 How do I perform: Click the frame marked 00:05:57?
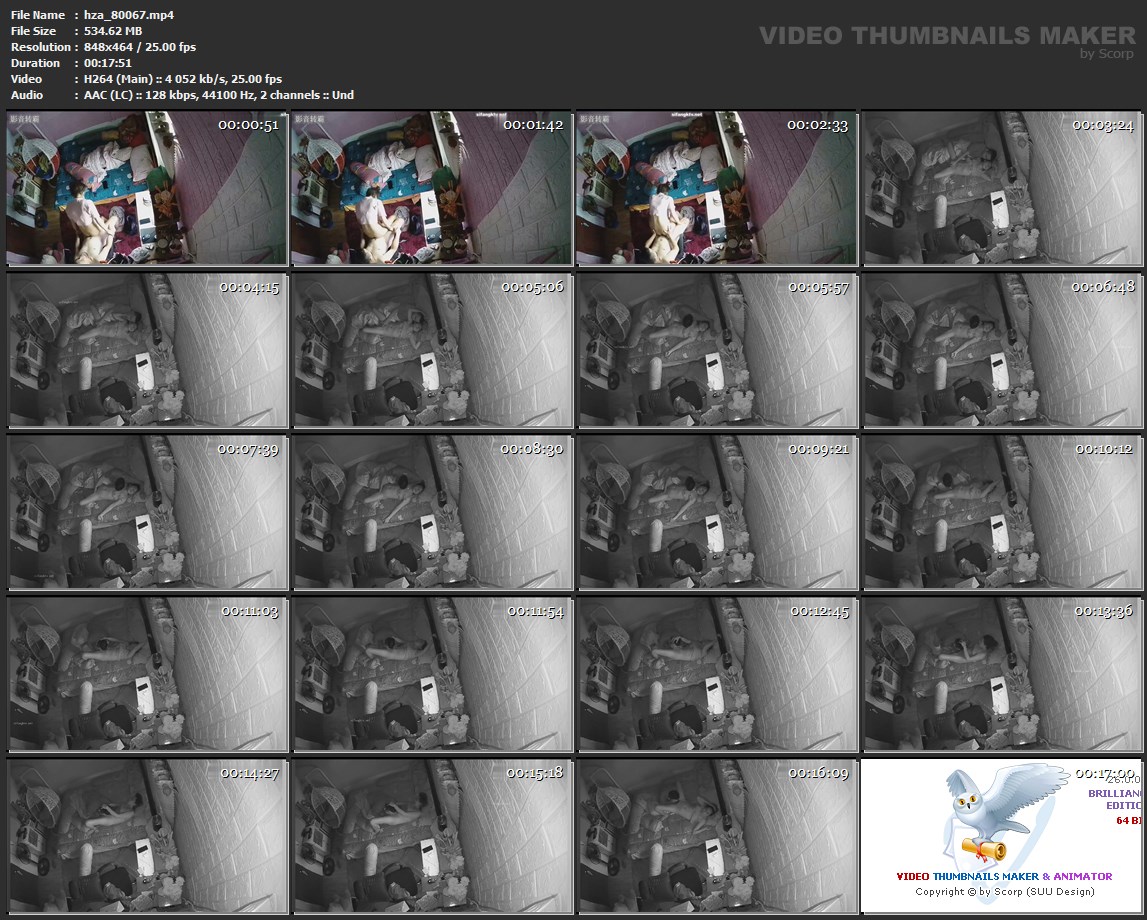pyautogui.click(x=717, y=350)
